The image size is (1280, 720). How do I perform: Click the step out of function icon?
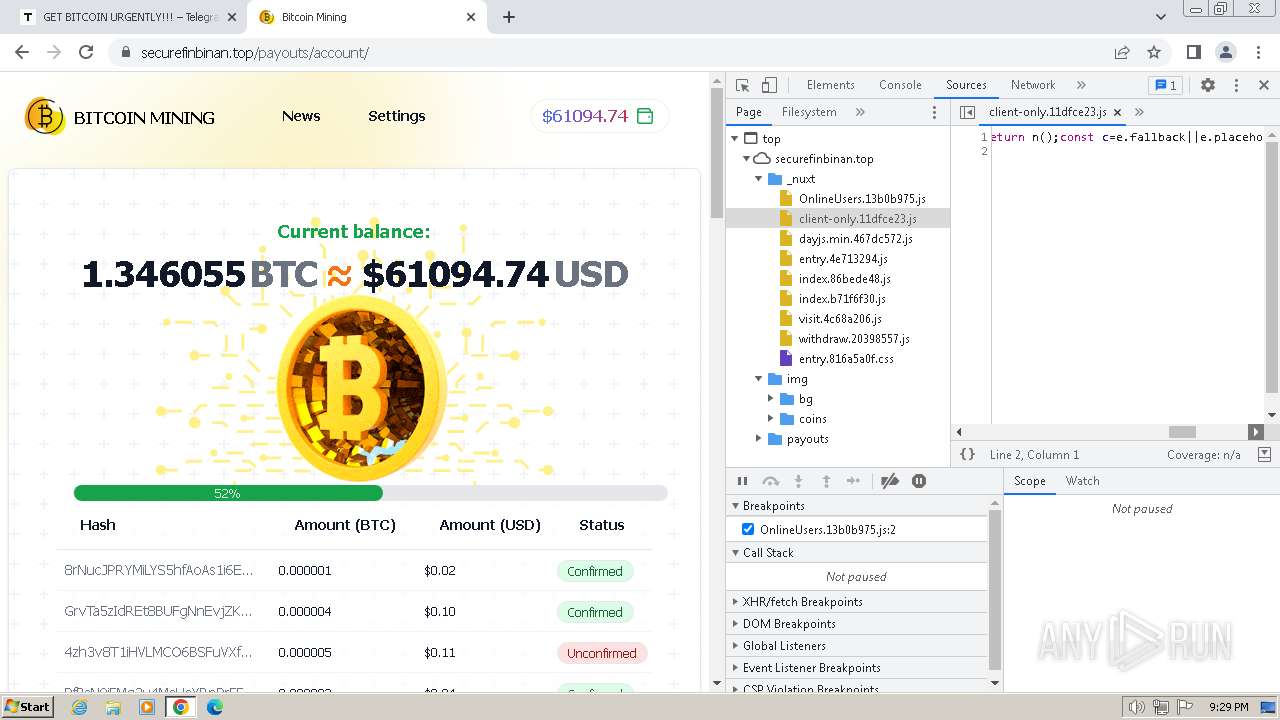[826, 481]
